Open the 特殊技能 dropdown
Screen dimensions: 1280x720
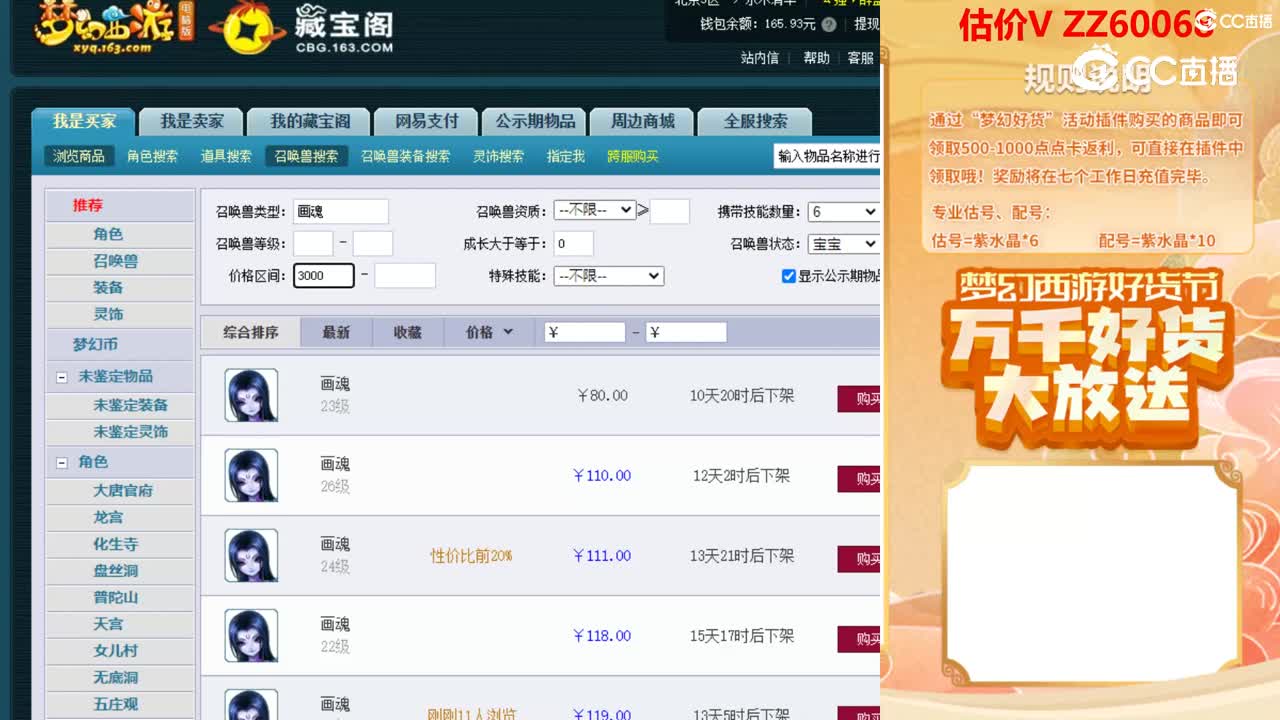(x=608, y=276)
